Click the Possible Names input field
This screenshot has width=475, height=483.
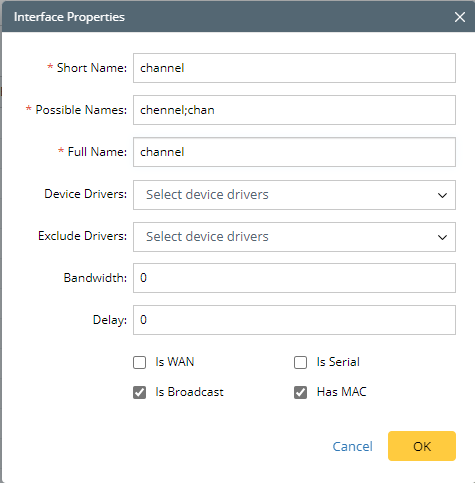click(294, 110)
